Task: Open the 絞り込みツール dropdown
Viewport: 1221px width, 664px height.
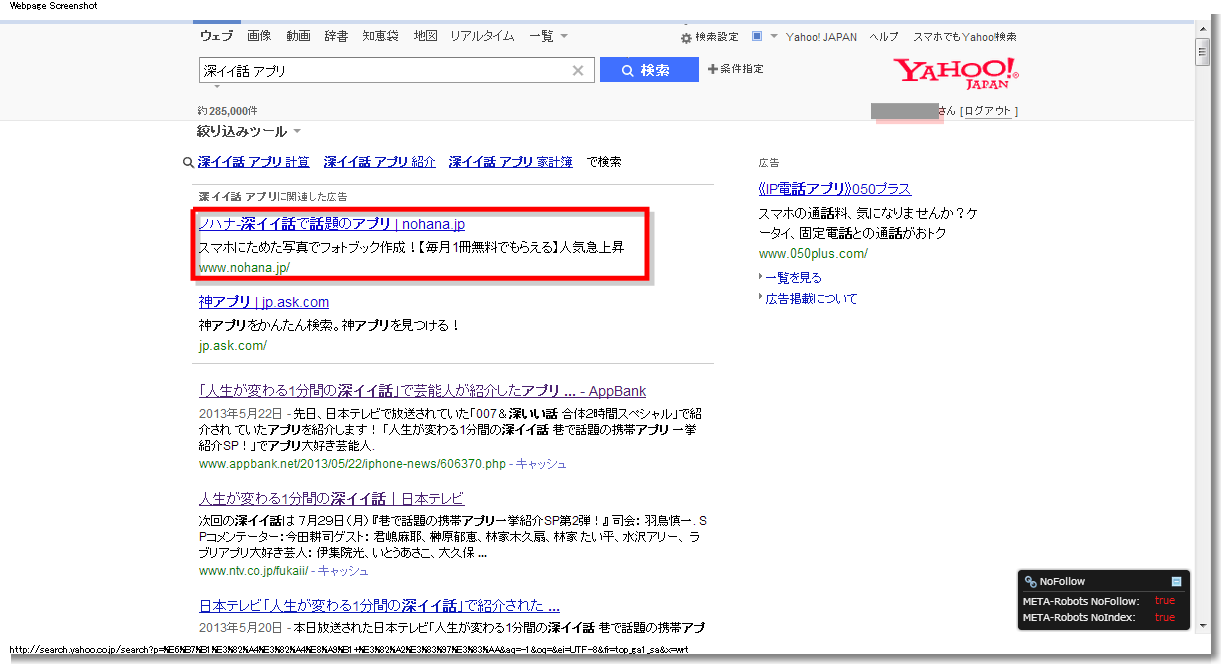Action: click(249, 131)
